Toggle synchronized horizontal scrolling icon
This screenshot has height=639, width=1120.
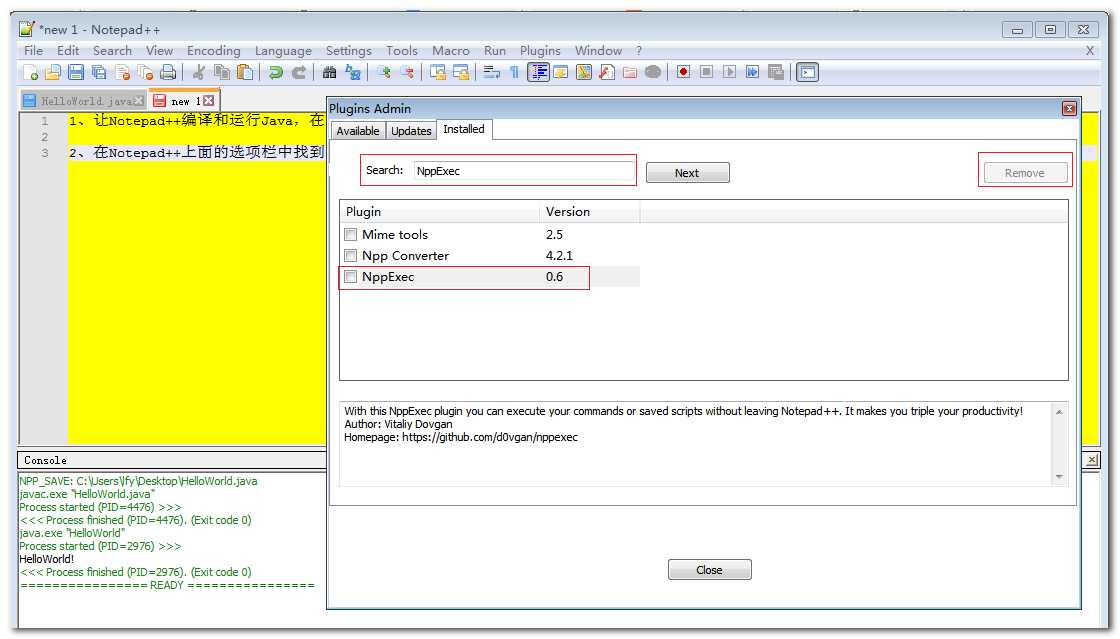(461, 72)
